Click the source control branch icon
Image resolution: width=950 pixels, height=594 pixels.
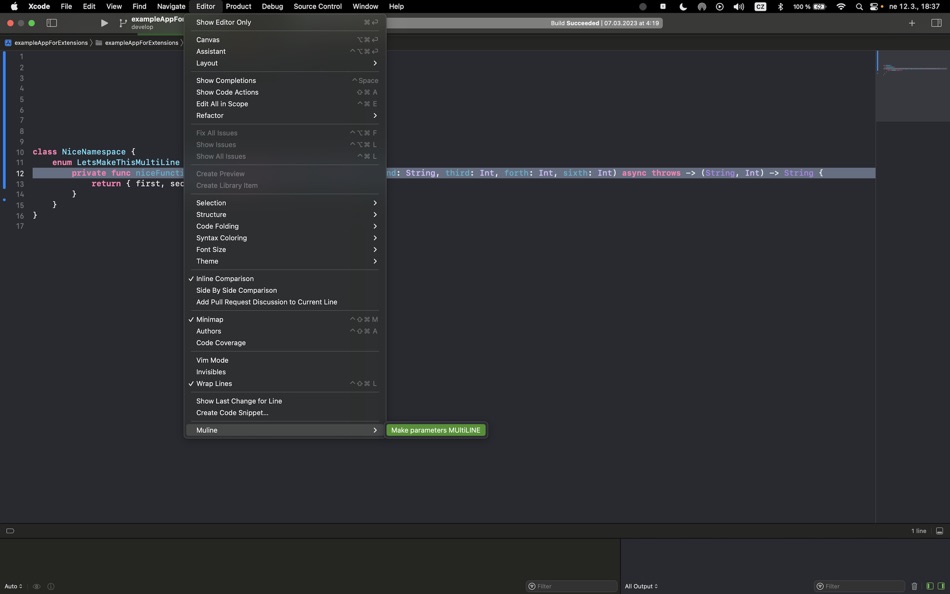tap(123, 23)
